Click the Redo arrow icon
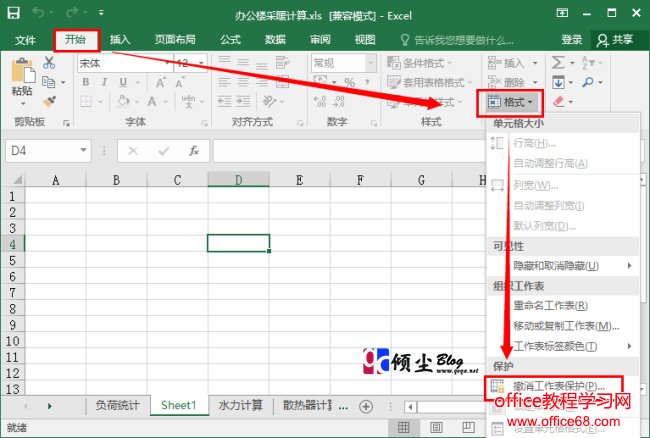This screenshot has width=650, height=438. [71, 13]
